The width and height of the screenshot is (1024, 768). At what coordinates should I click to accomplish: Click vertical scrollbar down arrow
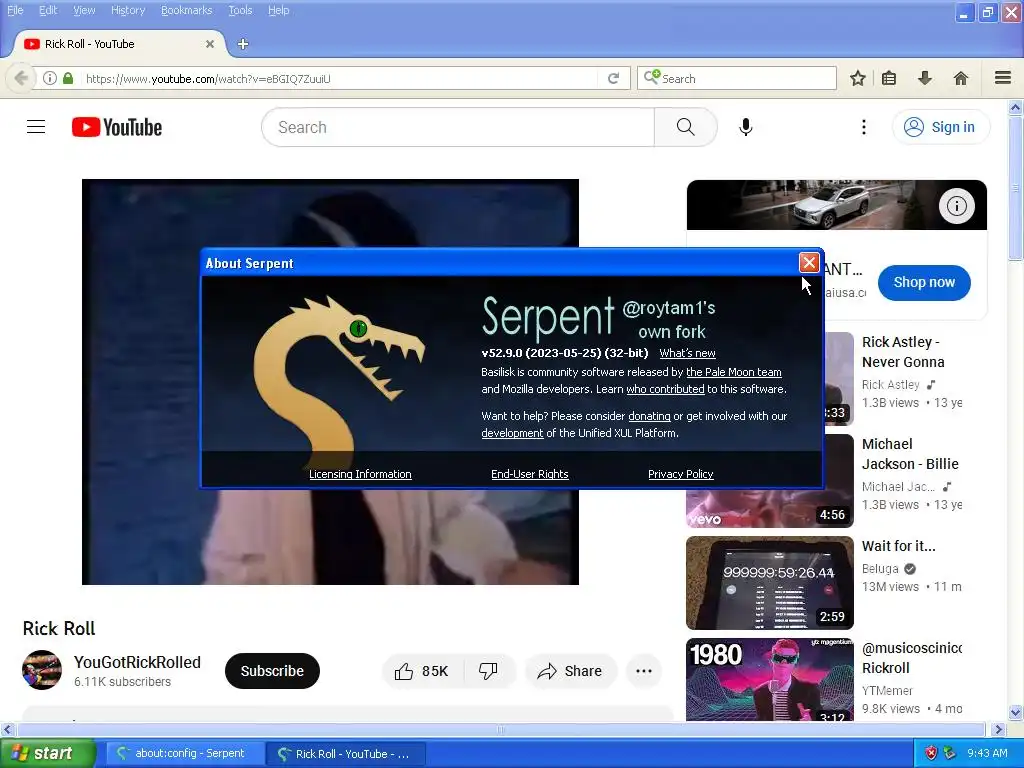1015,712
